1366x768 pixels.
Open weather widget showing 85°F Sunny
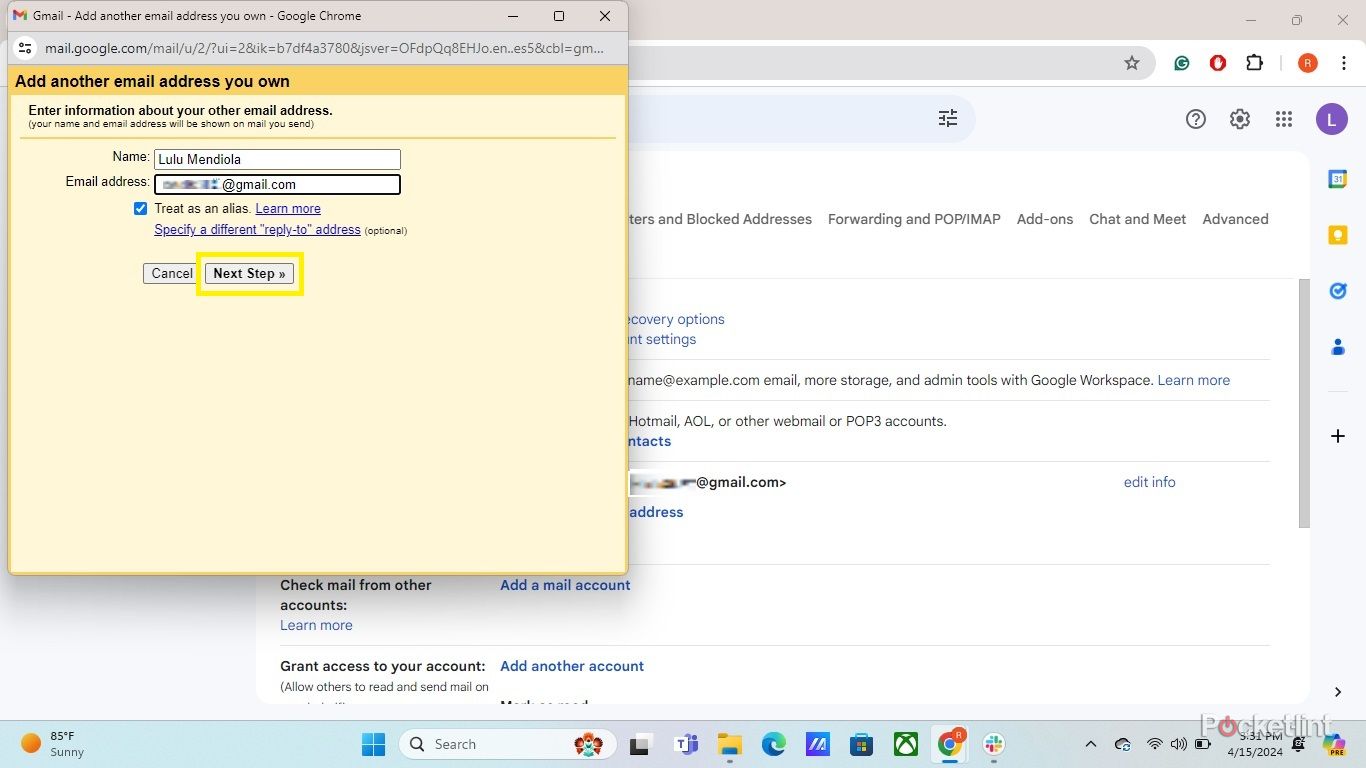[x=54, y=744]
